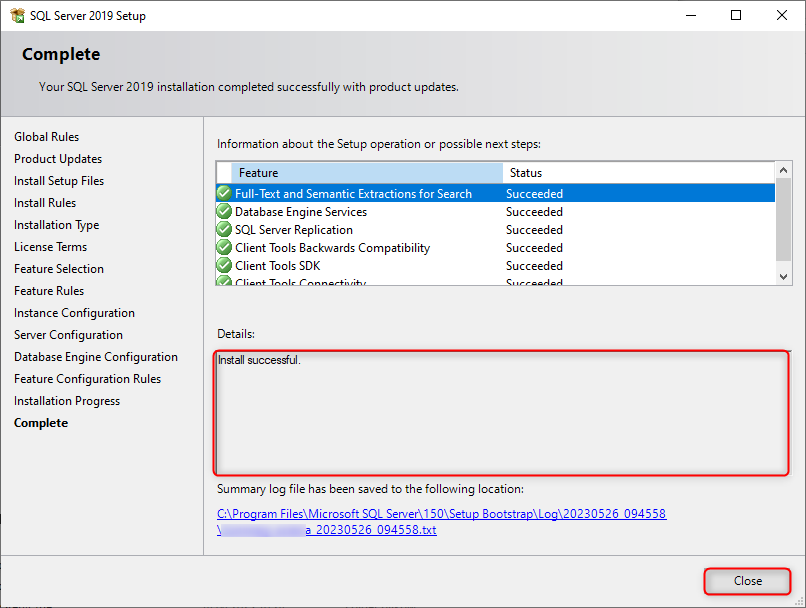Click the Feature column header
806x608 pixels.
click(x=367, y=173)
